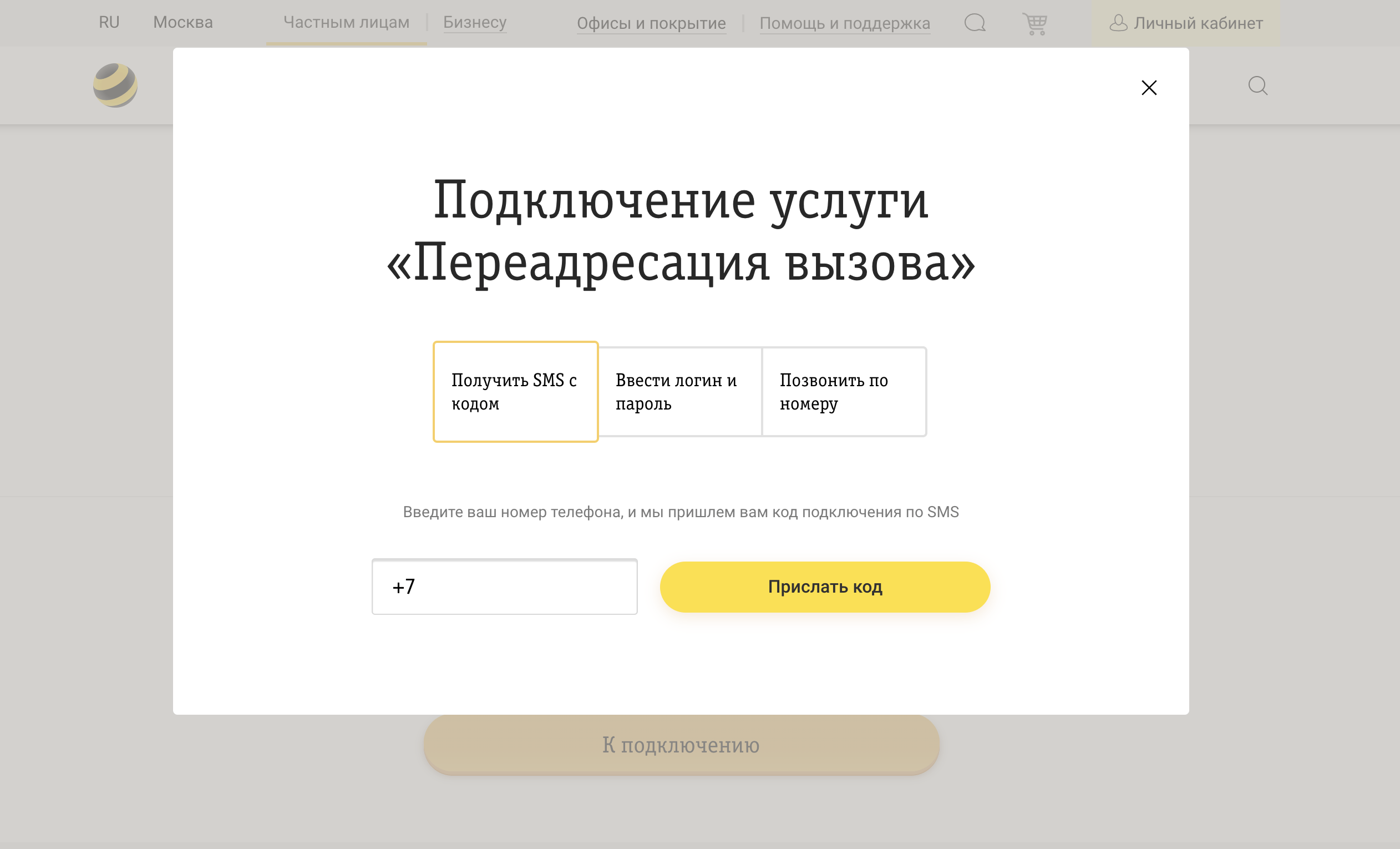The width and height of the screenshot is (1400, 849).
Task: Click the search icon on the header's right side
Action: (x=1258, y=86)
